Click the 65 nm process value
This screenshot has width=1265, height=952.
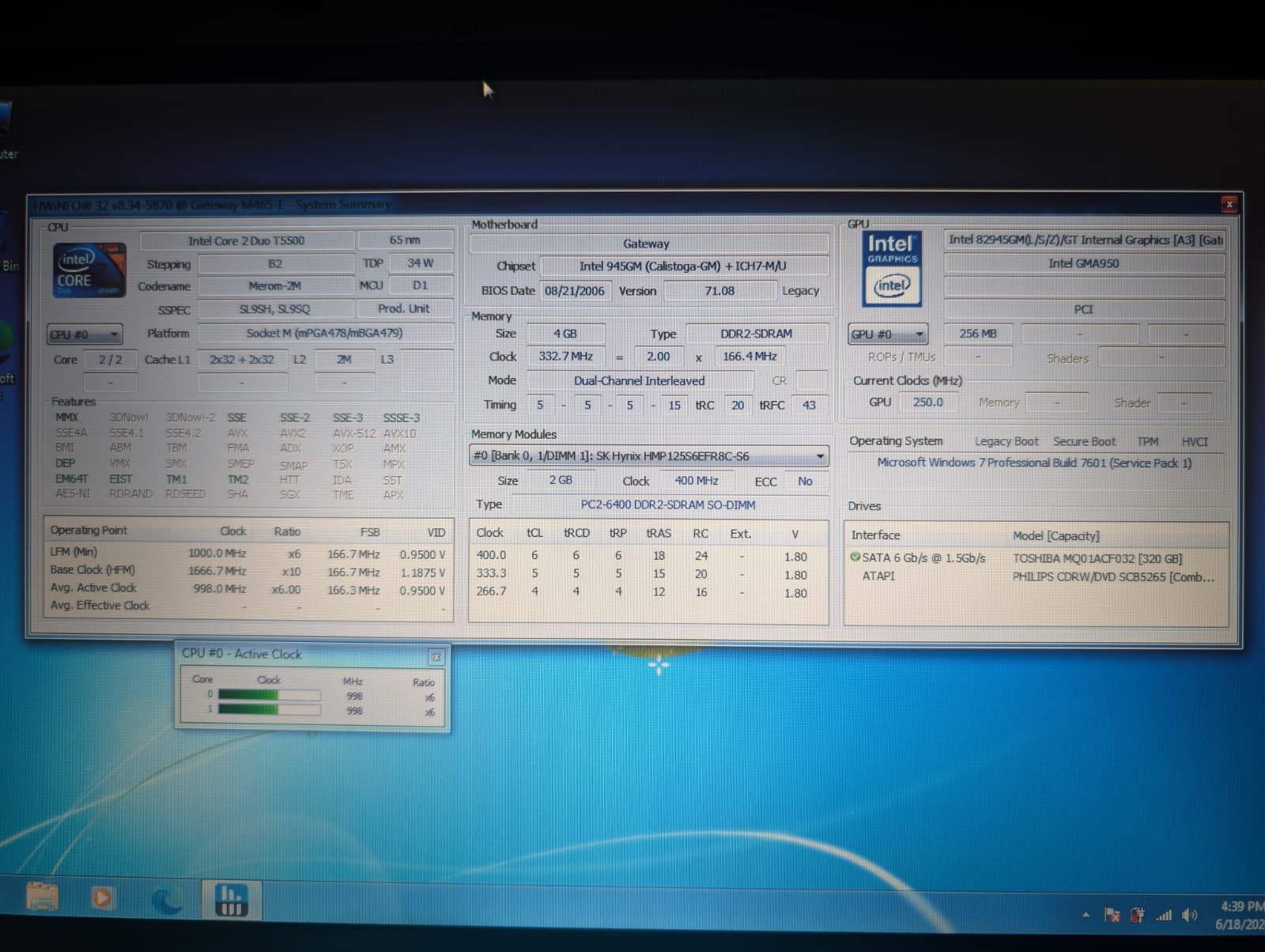[405, 240]
